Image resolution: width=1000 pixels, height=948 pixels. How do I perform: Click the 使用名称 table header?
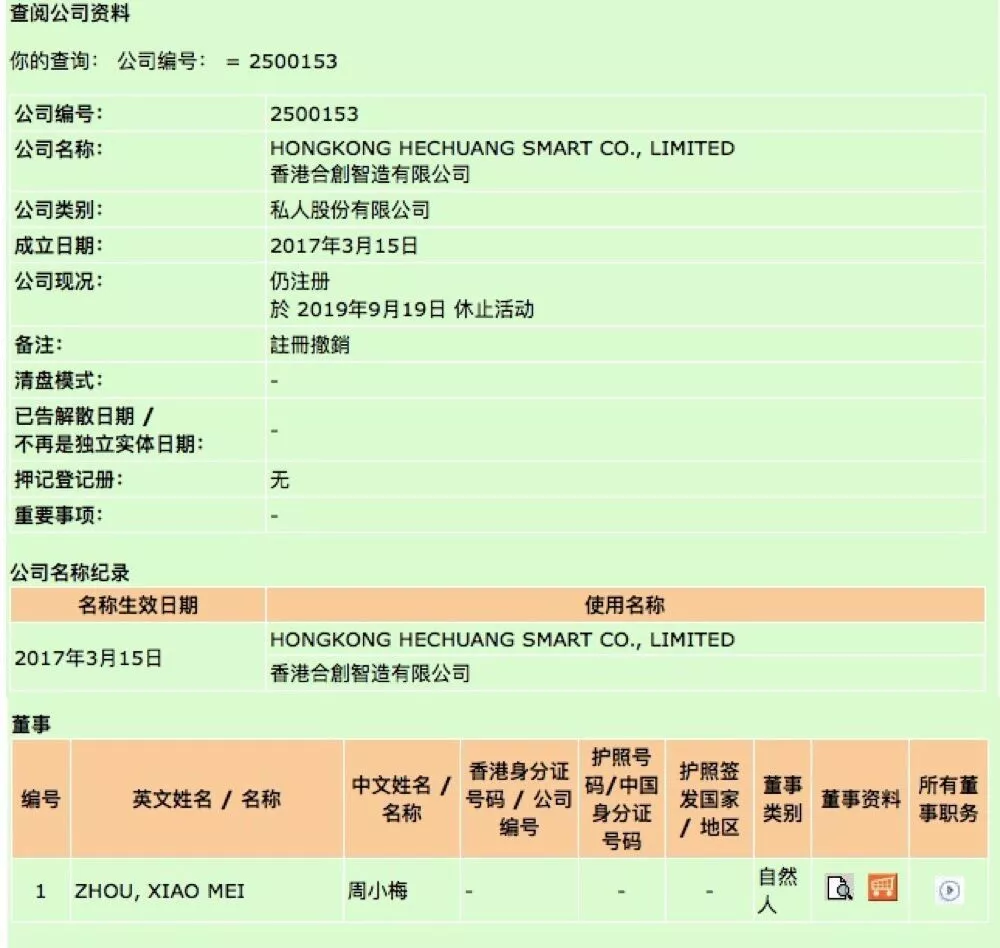[x=626, y=604]
